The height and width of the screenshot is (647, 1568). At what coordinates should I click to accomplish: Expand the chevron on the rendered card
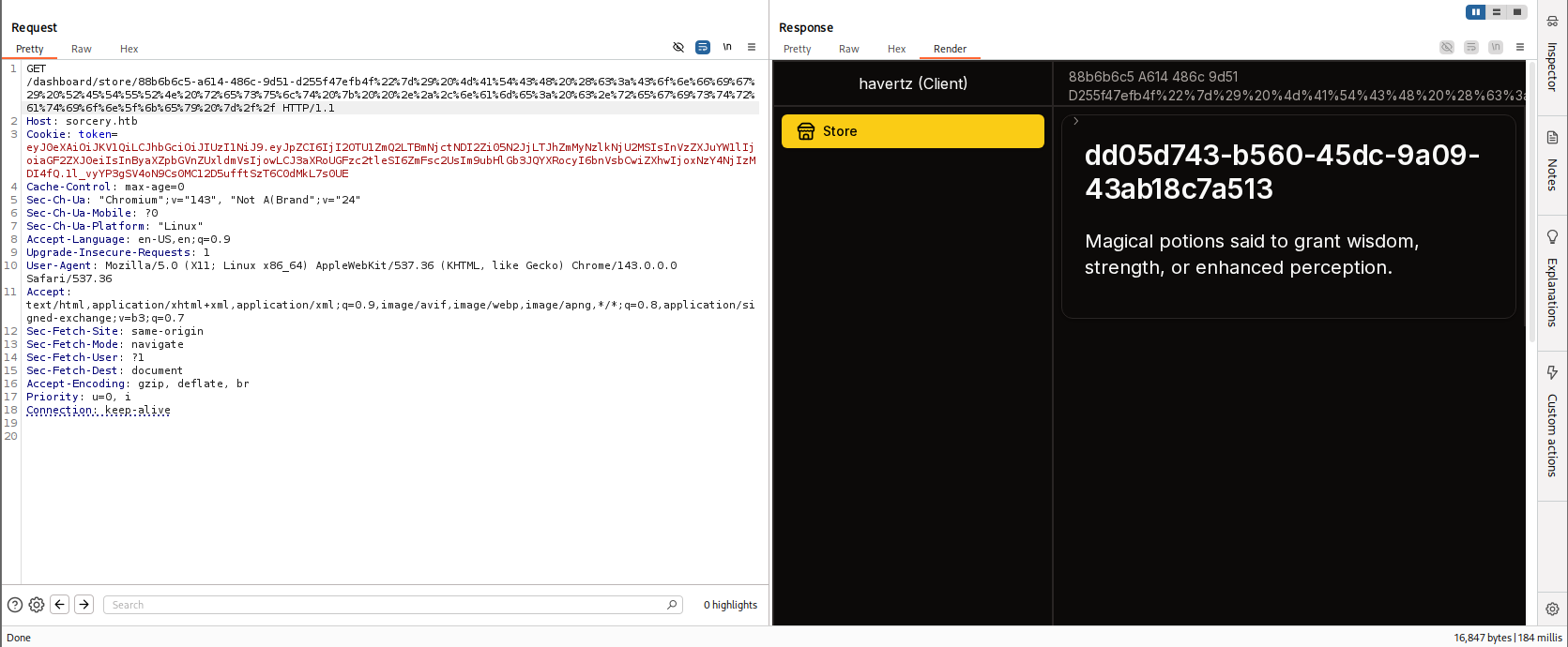(1075, 121)
